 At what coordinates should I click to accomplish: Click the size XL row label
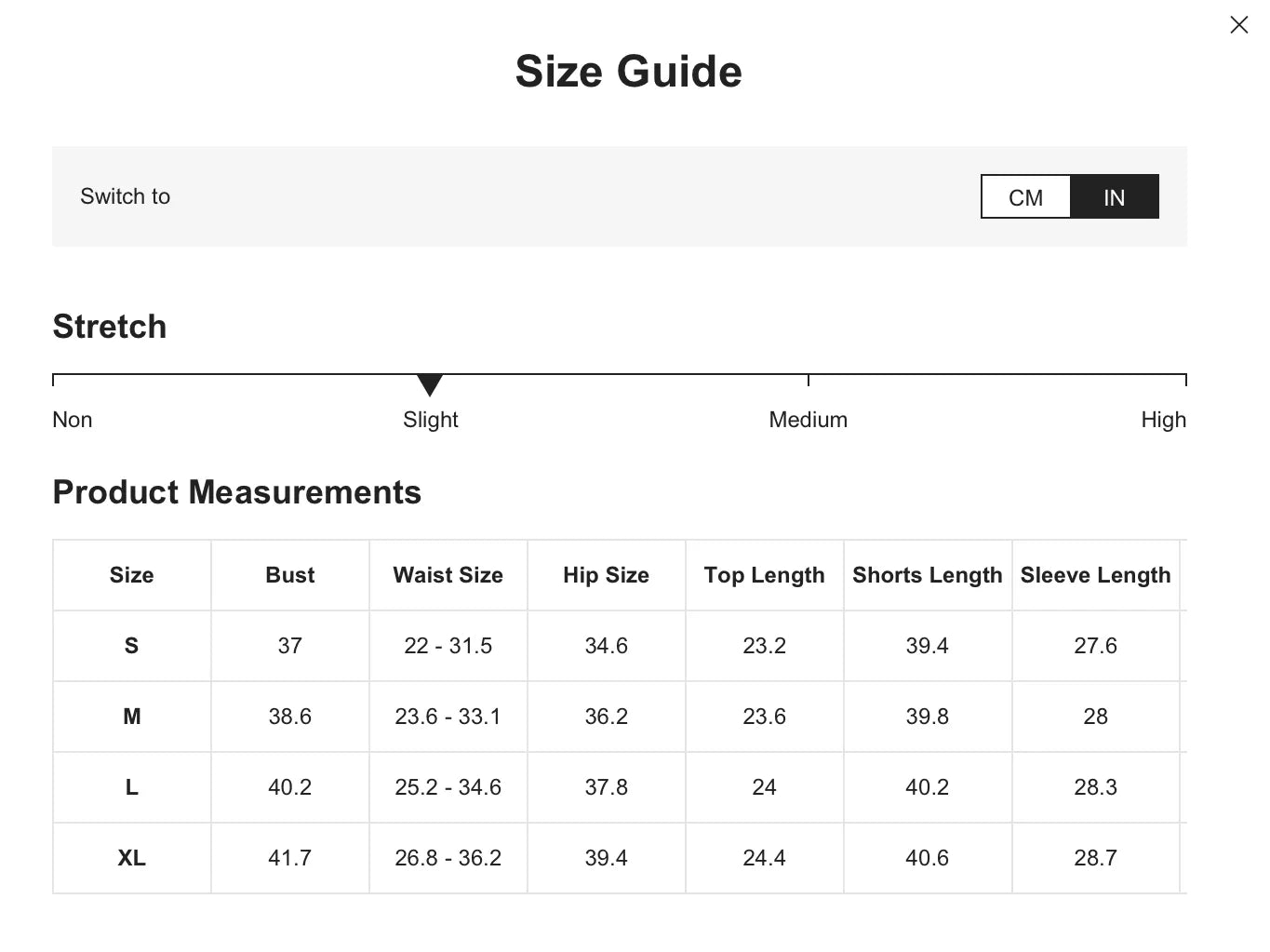coord(131,858)
